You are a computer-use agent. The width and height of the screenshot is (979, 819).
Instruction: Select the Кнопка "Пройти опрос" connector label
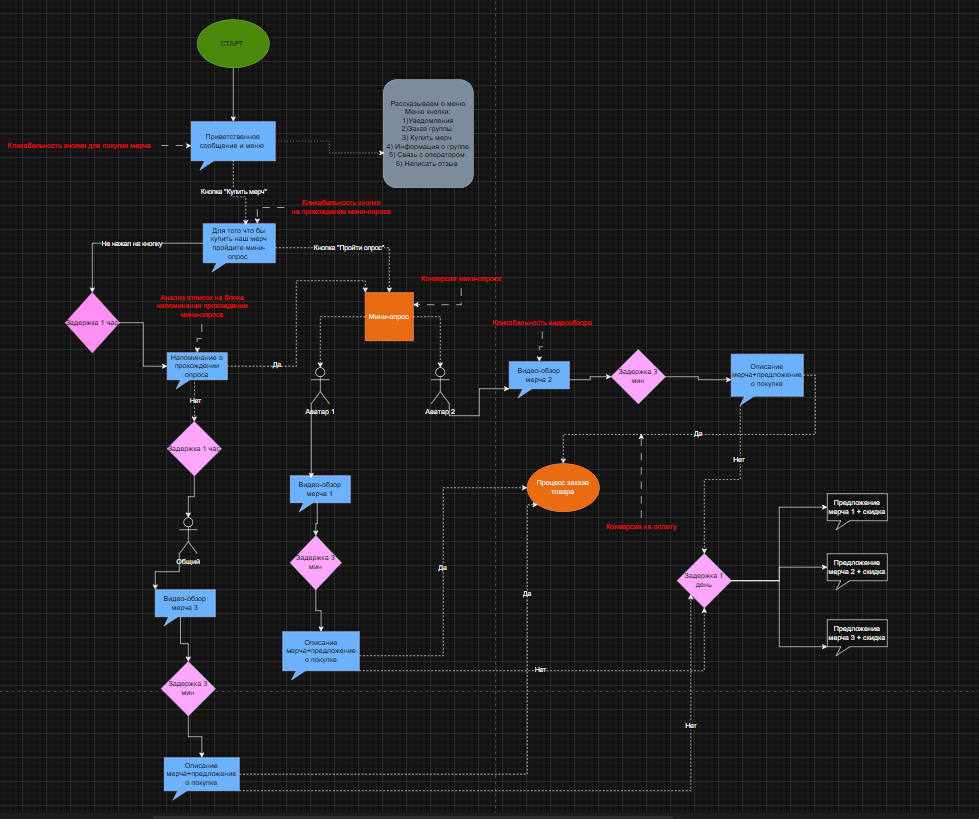(x=349, y=247)
